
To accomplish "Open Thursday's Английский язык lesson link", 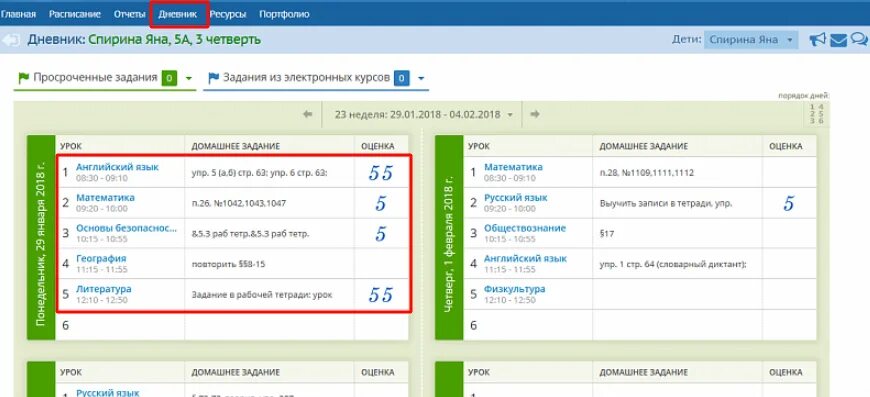I will (x=525, y=258).
